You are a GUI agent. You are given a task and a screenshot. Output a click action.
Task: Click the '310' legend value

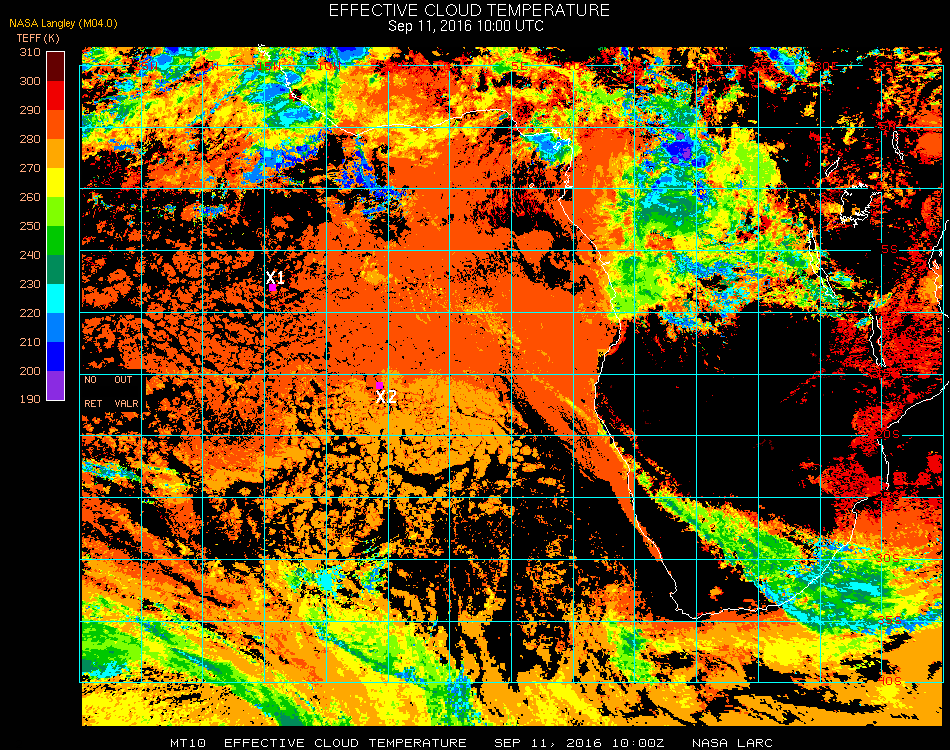(x=30, y=52)
